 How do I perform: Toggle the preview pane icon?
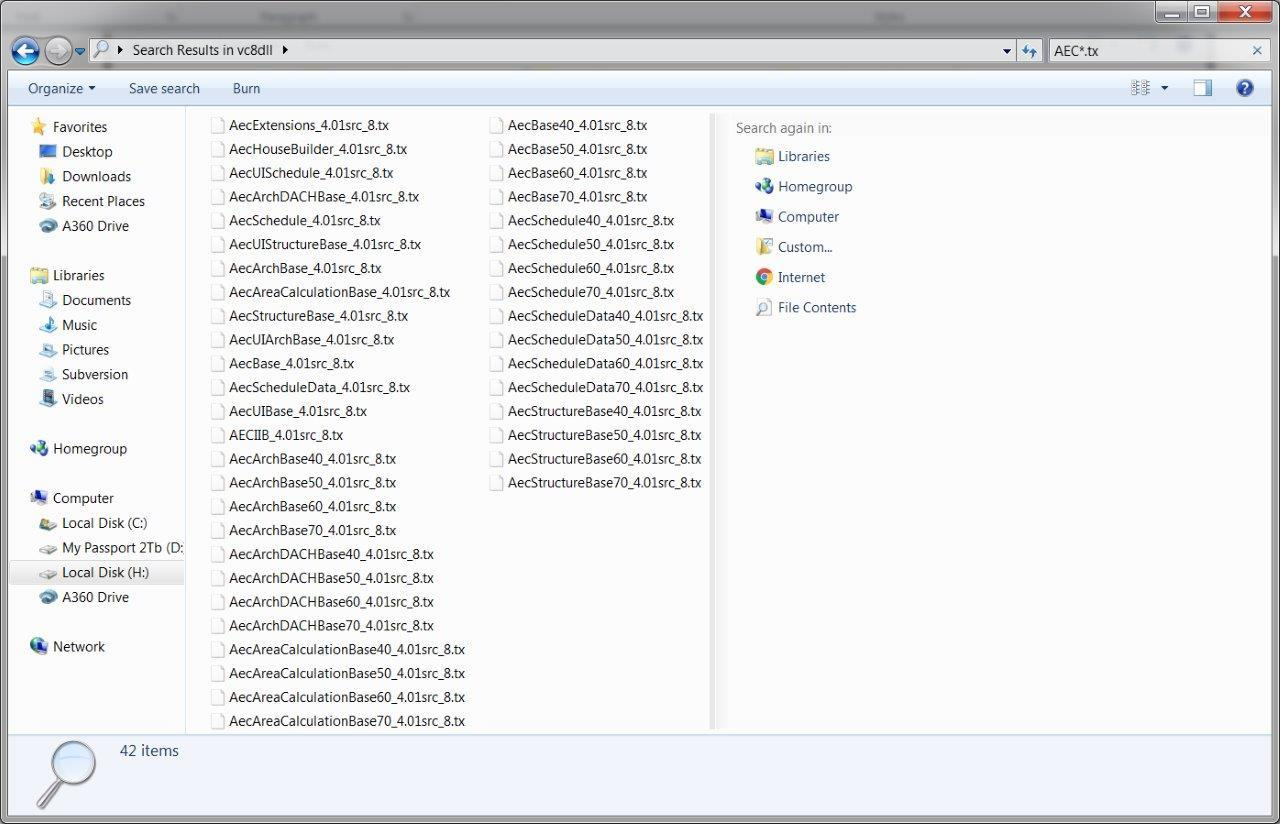[1202, 88]
